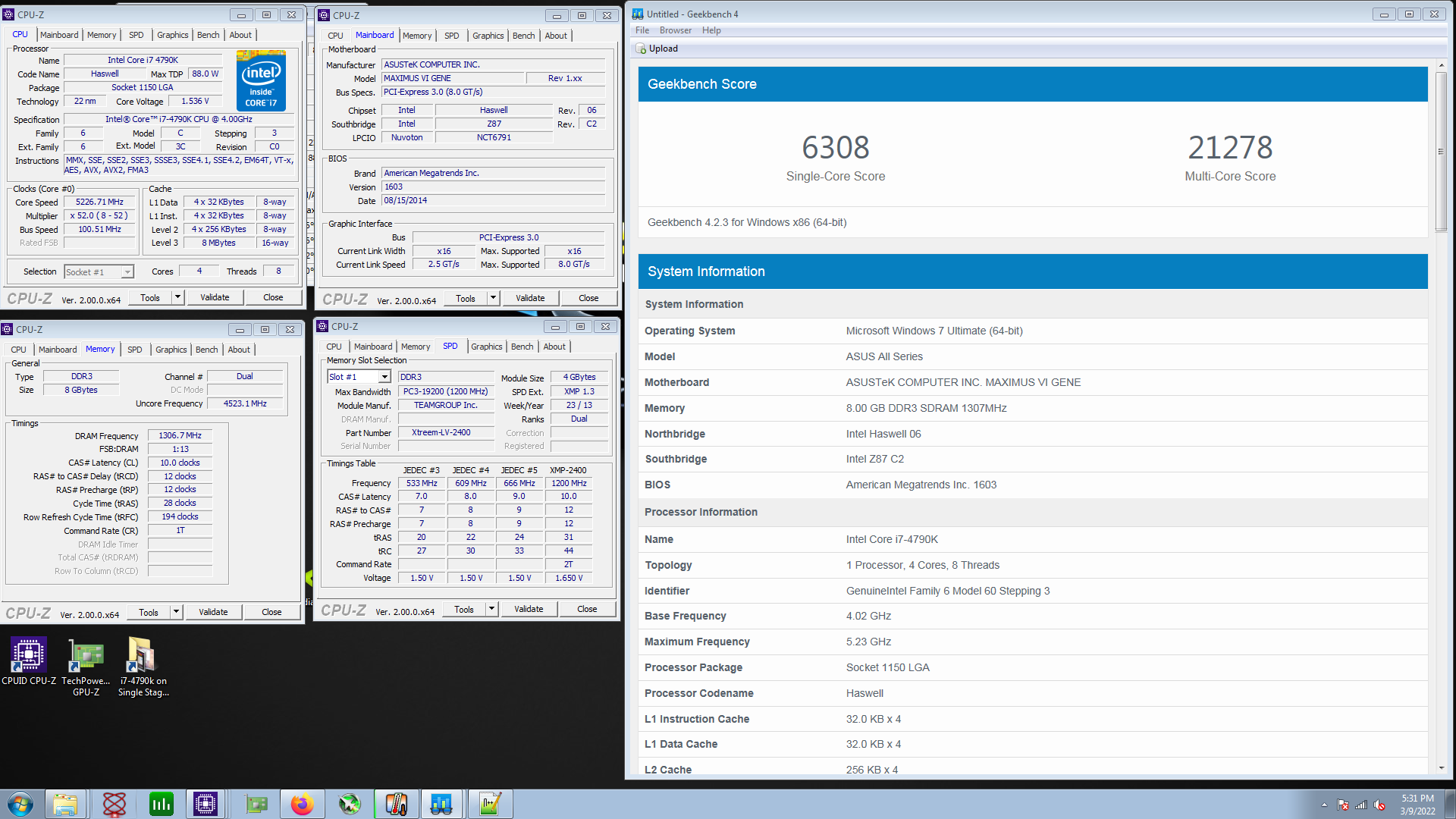
Task: Click the Mainboard Model field MAXIMUS VI GENE
Action: (x=453, y=78)
